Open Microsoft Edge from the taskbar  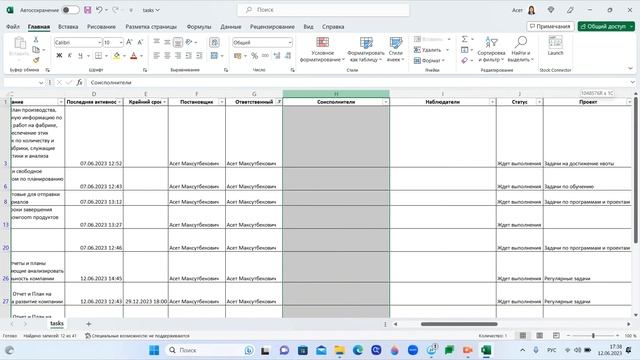click(358, 350)
